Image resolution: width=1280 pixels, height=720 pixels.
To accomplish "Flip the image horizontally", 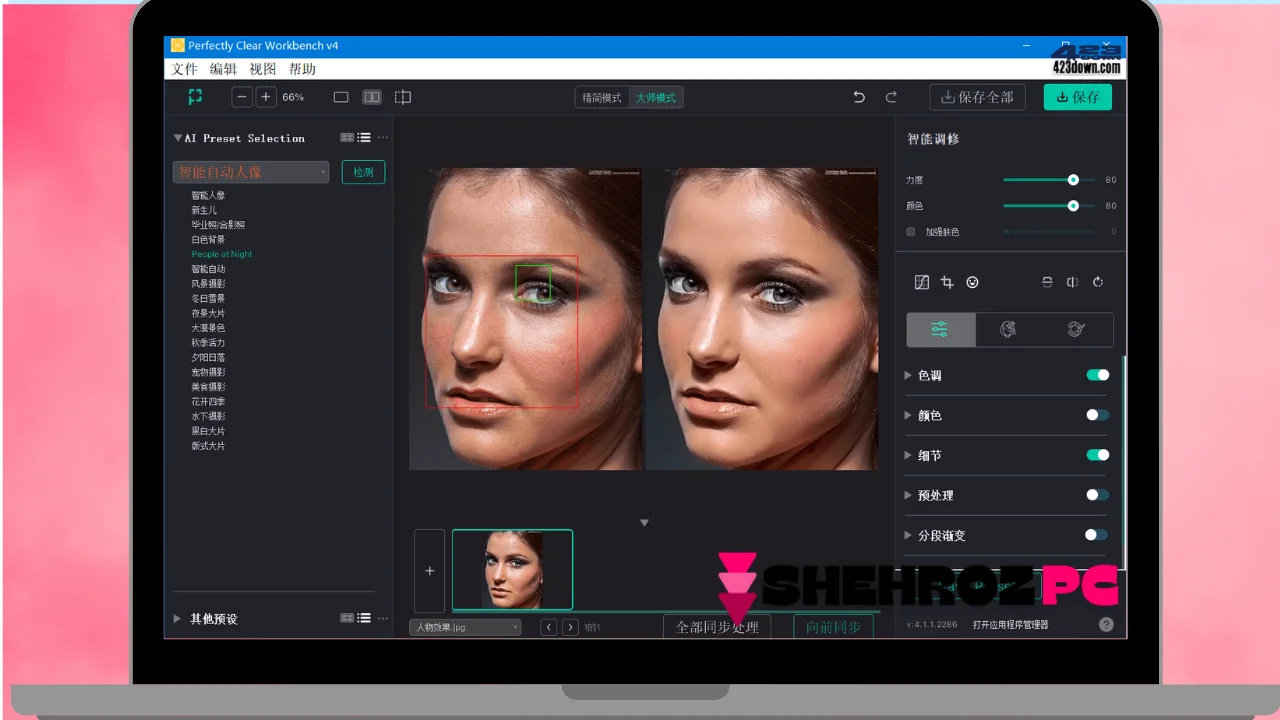I will pos(1072,283).
